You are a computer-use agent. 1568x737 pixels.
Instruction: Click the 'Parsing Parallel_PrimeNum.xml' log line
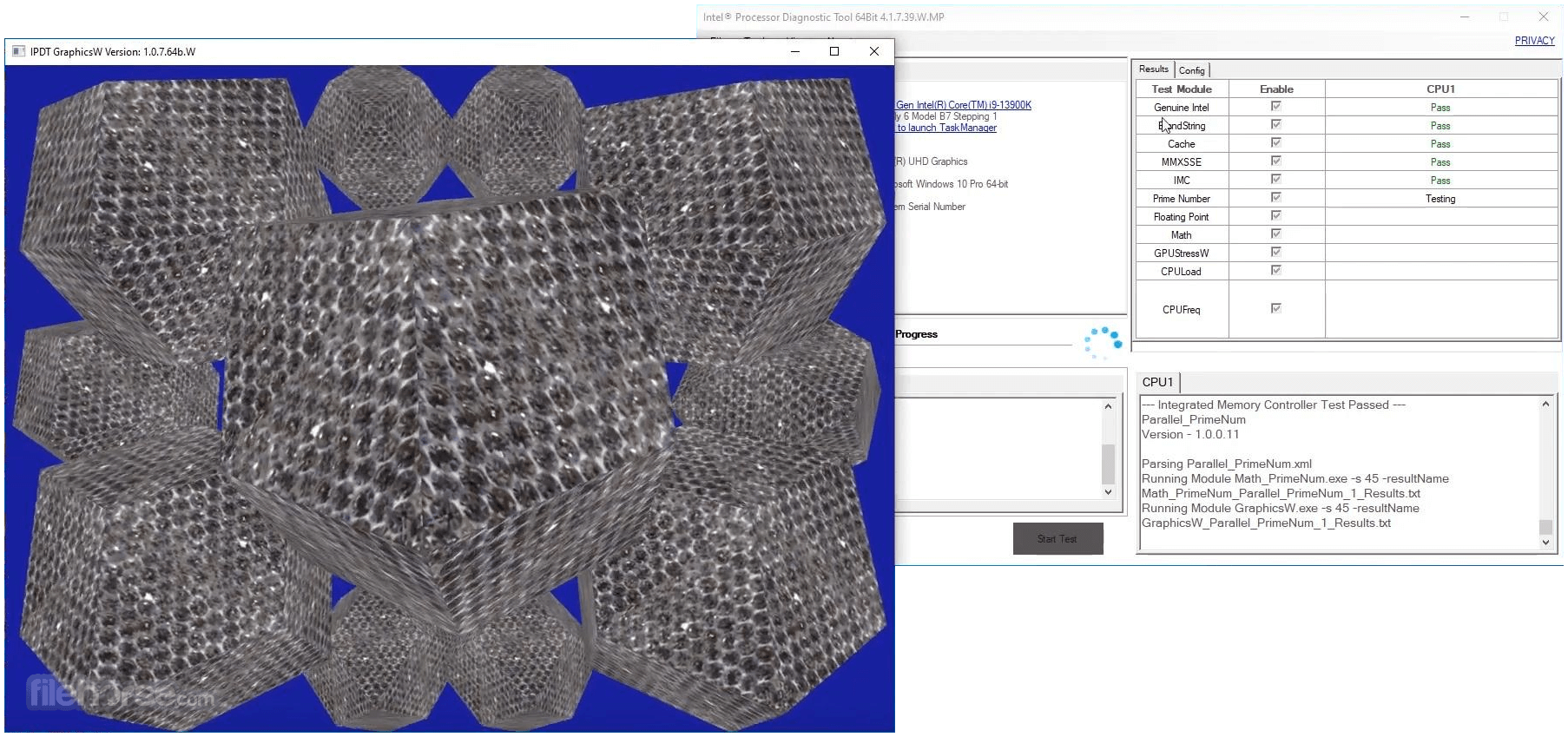coord(1227,464)
